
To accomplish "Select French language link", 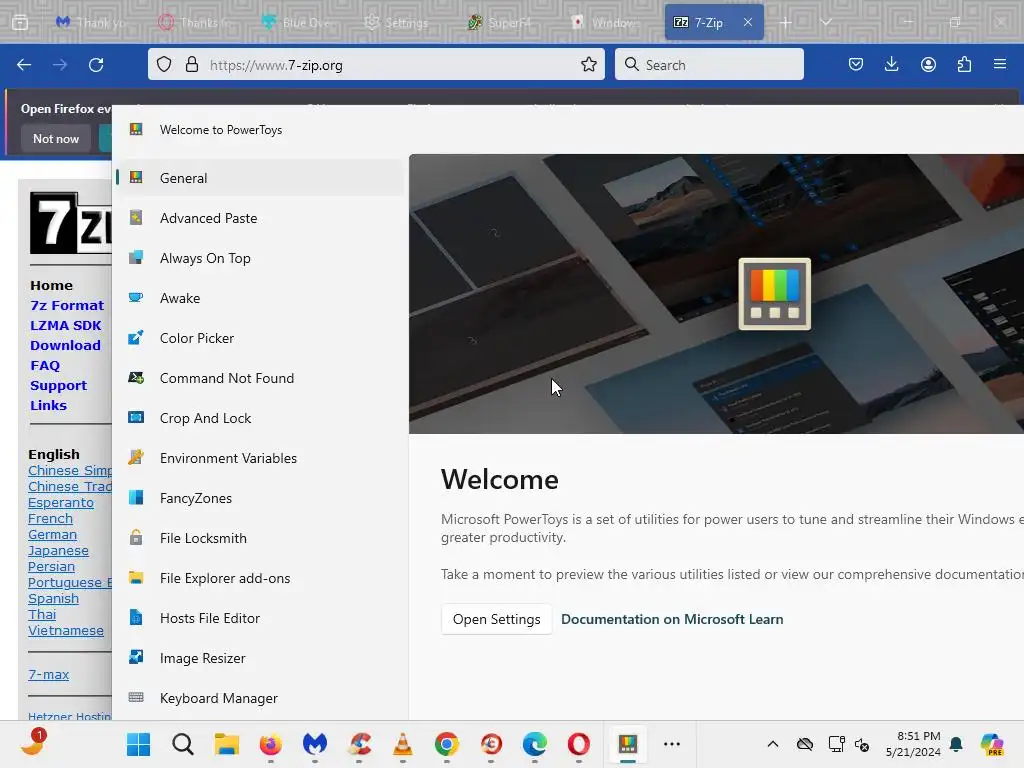I will [50, 519].
